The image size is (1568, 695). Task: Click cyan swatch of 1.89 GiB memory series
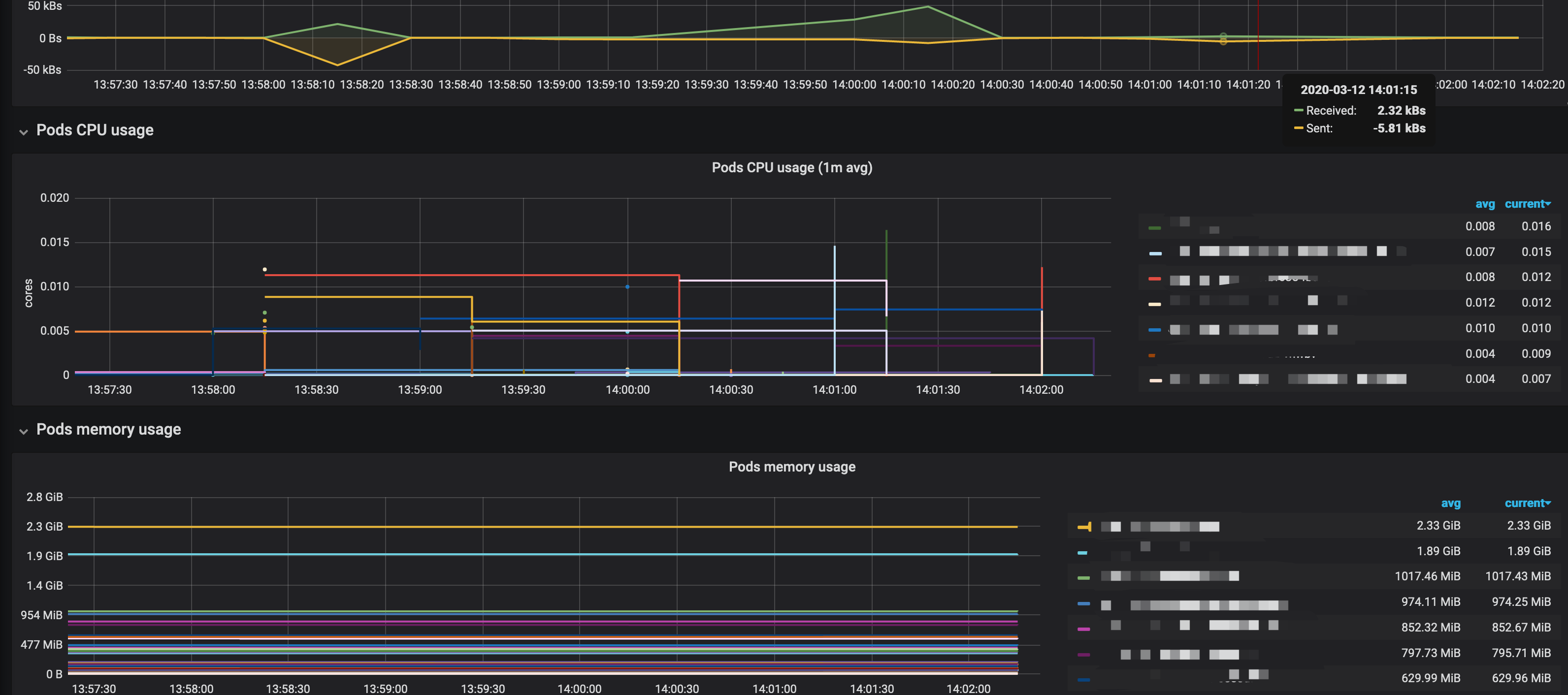(1082, 553)
